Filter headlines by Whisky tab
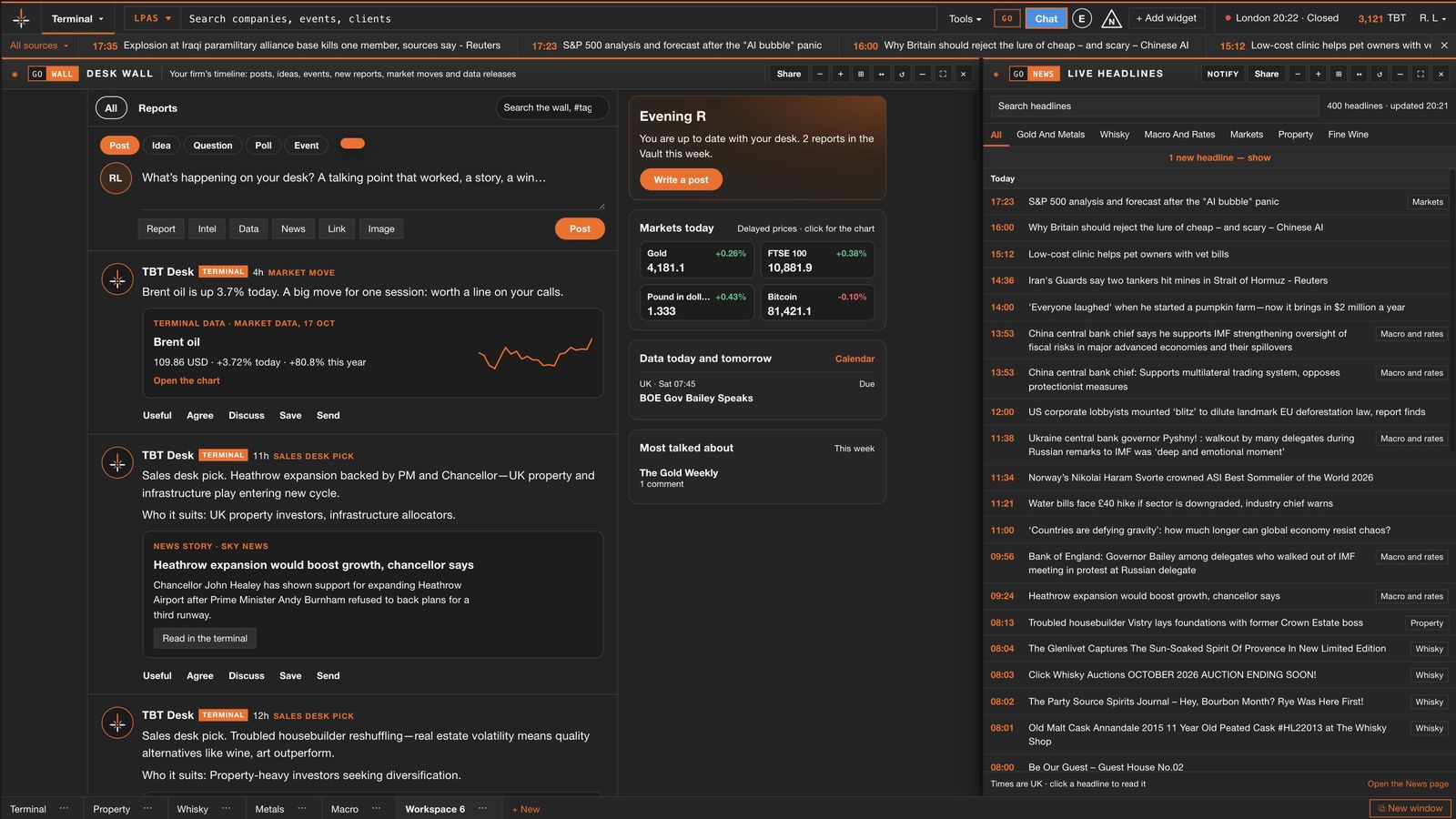1456x819 pixels. [x=1114, y=134]
